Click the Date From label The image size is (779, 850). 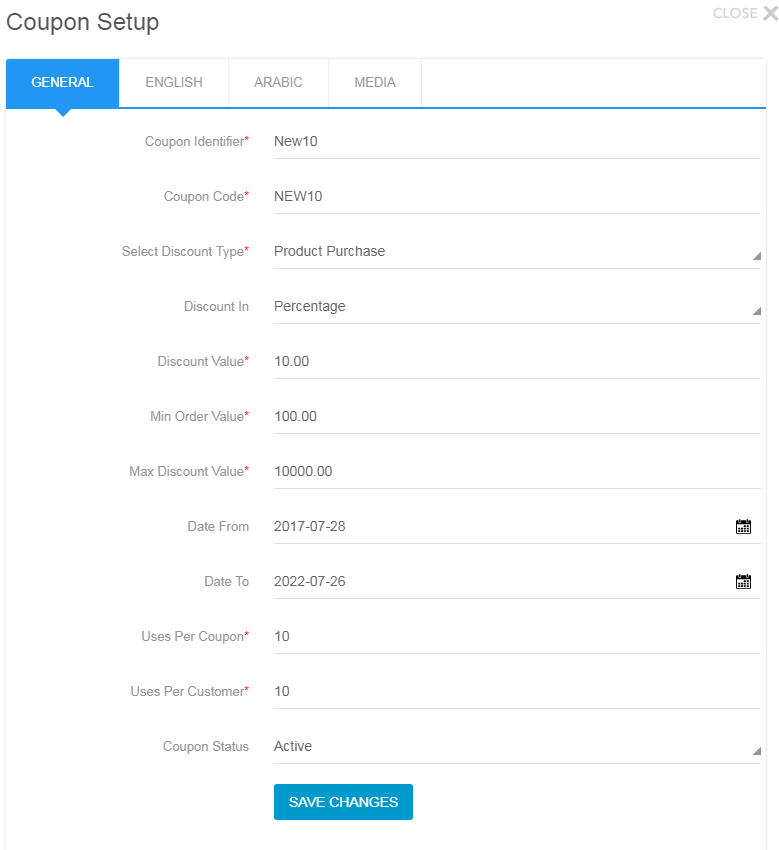tap(218, 526)
